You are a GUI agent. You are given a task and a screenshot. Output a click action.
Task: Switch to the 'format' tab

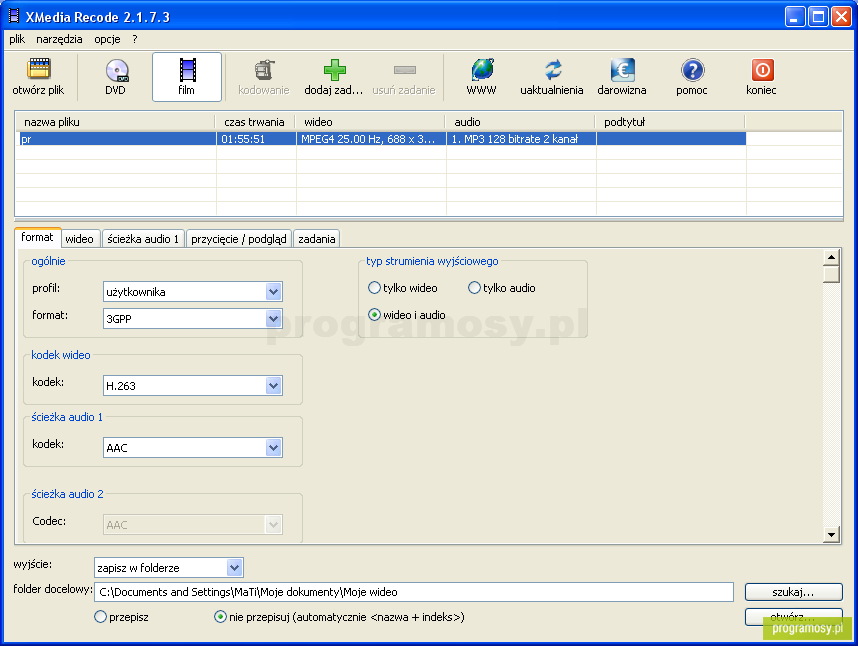click(37, 237)
